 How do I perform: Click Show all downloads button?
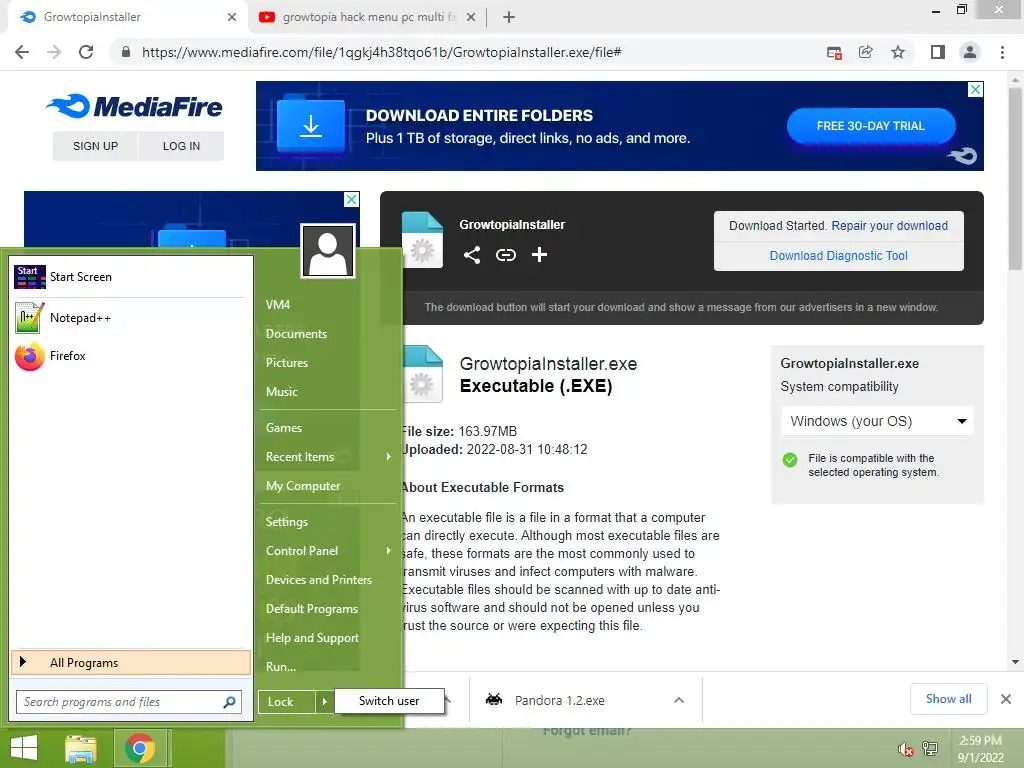(948, 699)
